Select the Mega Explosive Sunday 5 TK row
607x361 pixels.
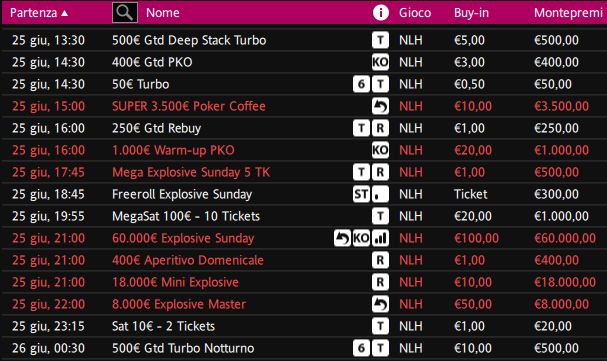[304, 172]
